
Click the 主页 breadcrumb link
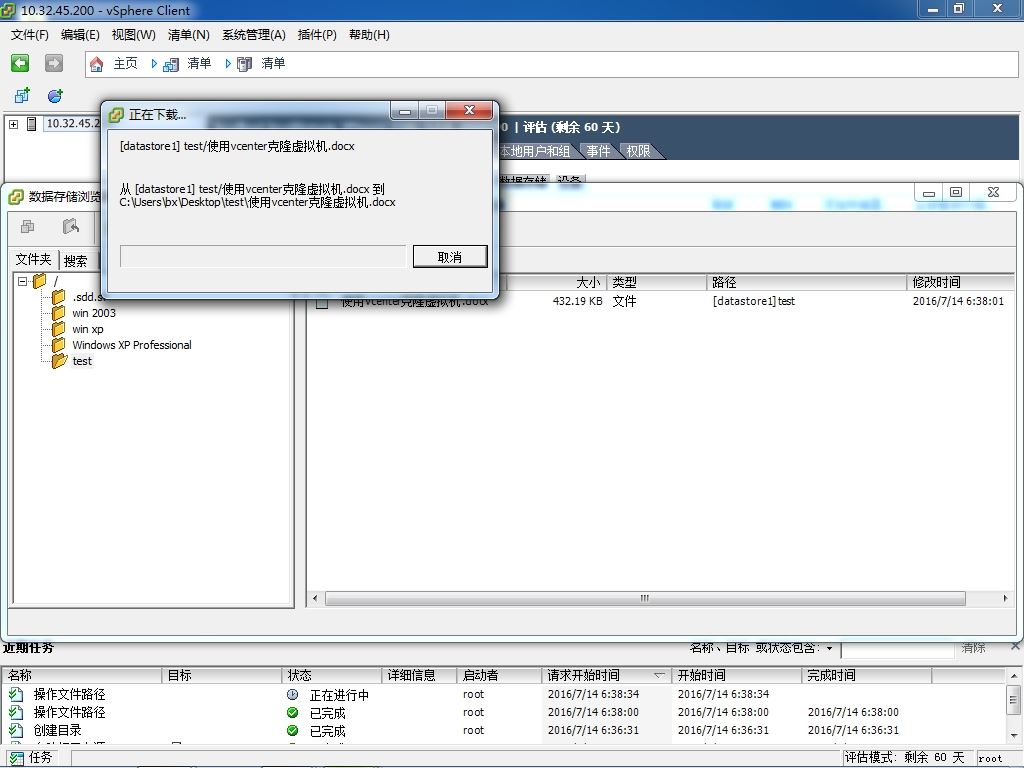coord(125,63)
